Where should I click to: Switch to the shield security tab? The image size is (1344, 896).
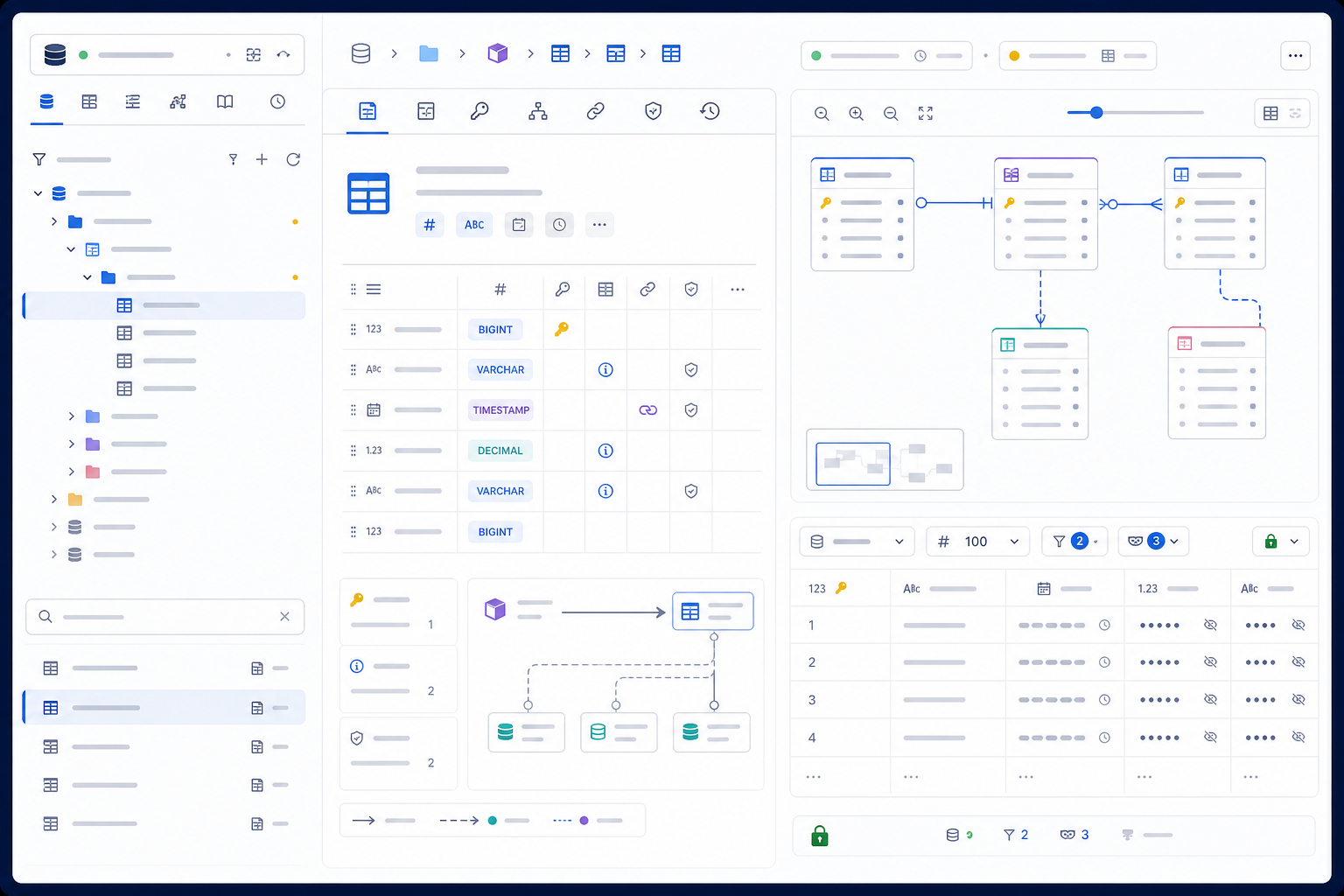click(x=653, y=111)
